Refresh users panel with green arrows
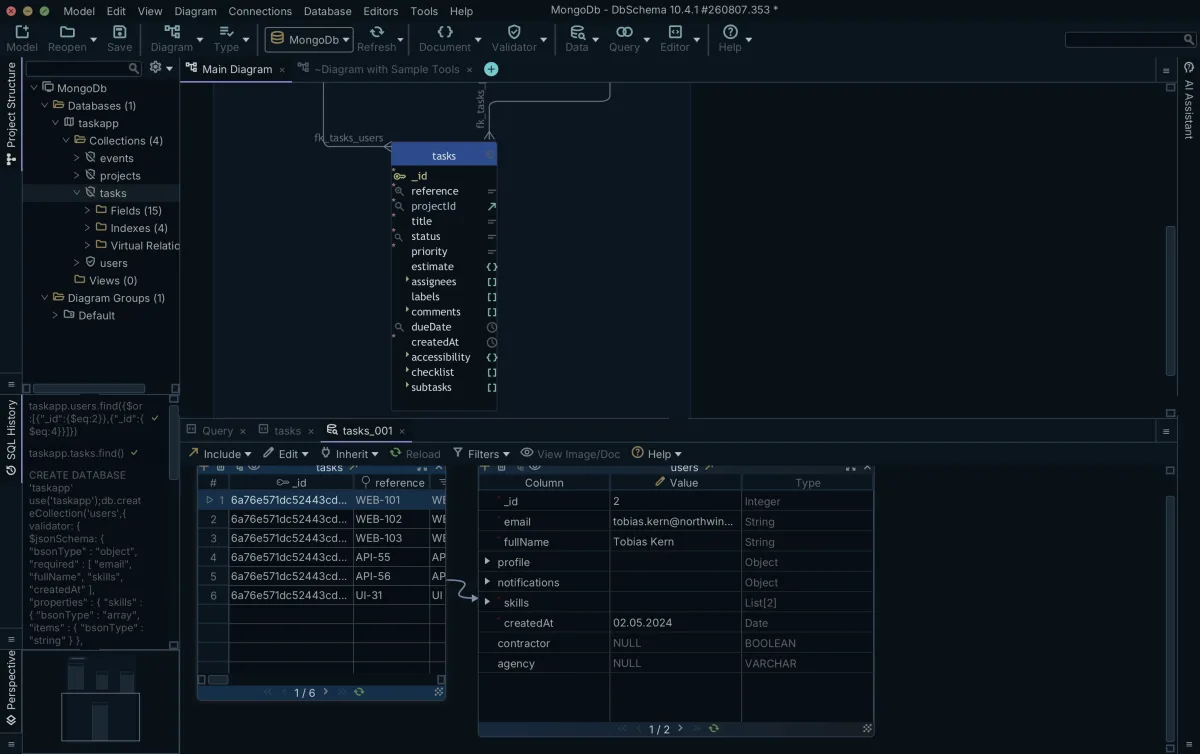Image resolution: width=1200 pixels, height=754 pixels. [x=713, y=729]
